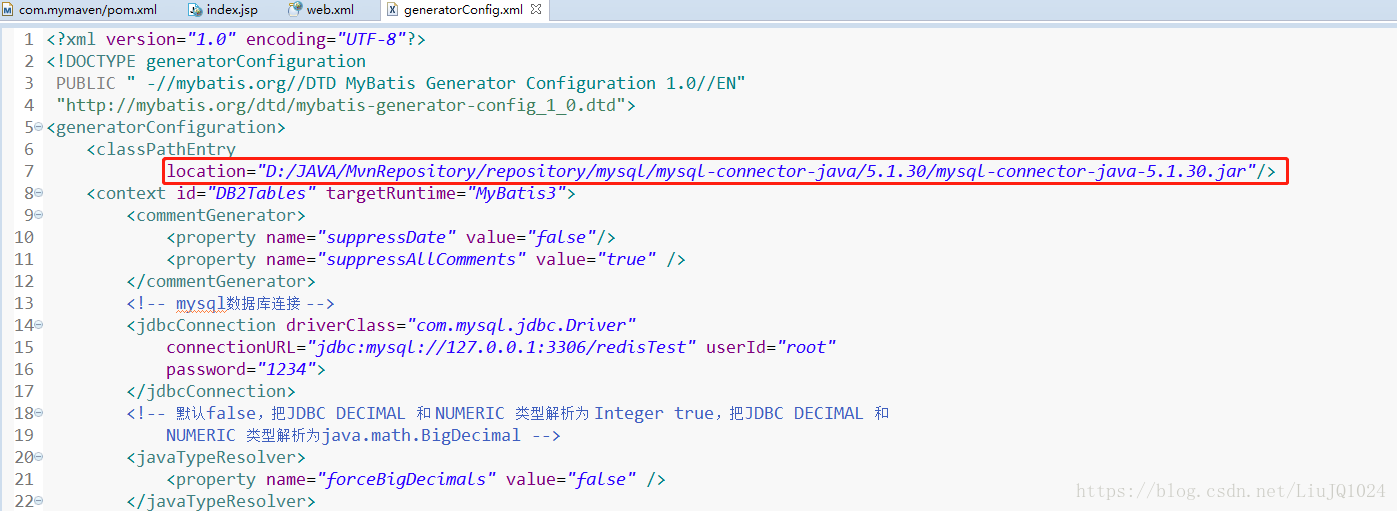Collapse jdbcConnection block at line 14
The width and height of the screenshot is (1397, 511).
click(x=38, y=326)
